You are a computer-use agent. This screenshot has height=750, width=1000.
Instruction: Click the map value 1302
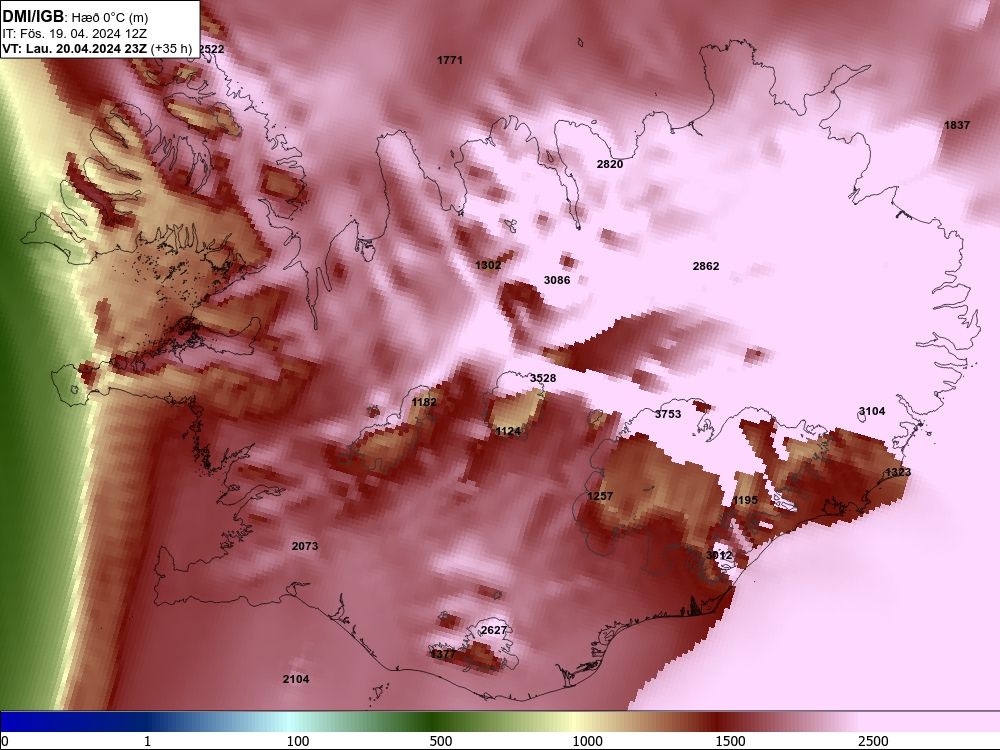(488, 265)
